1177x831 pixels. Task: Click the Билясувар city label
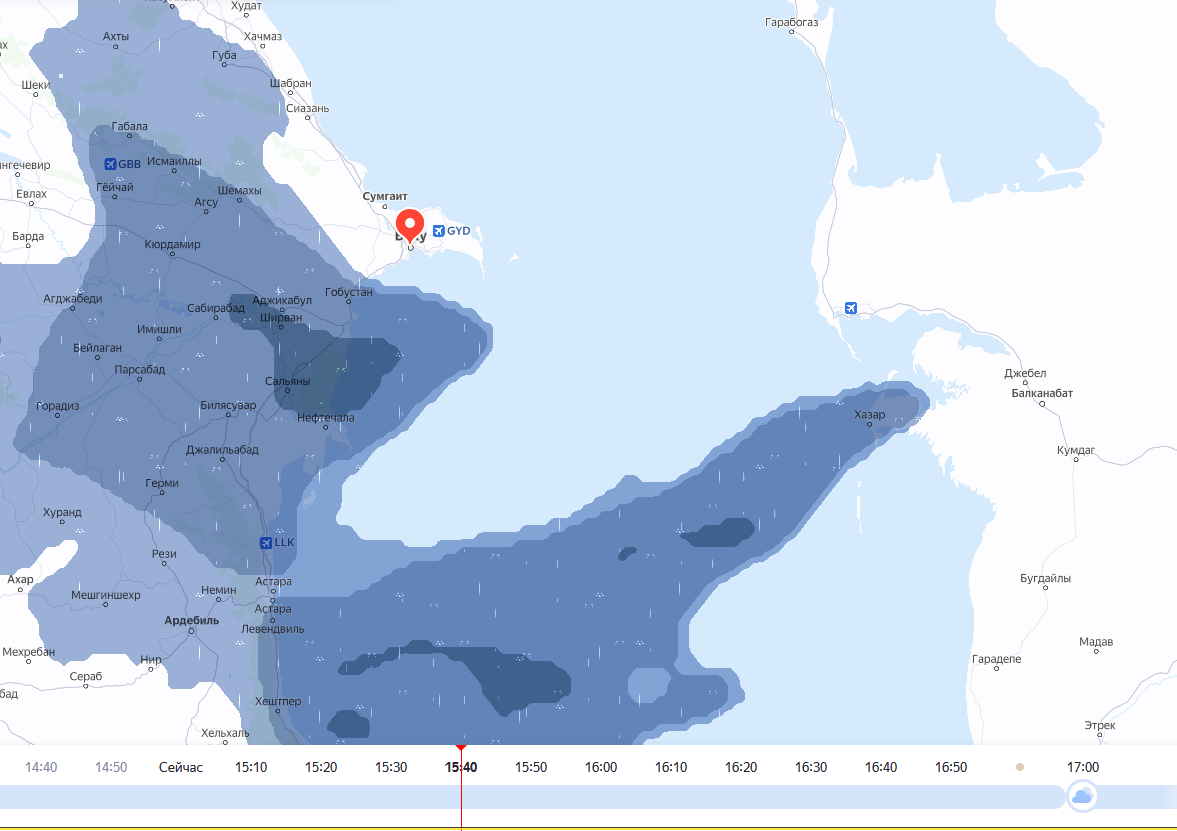(x=228, y=405)
